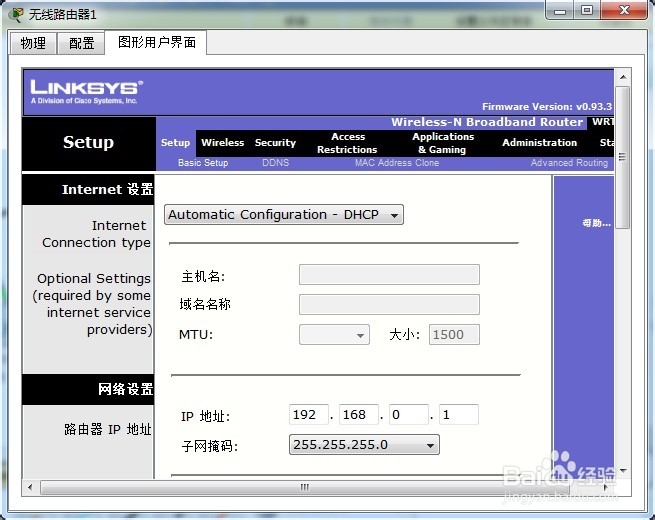Click the Linksys logo
Viewport: 655px width, 520px height.
[86, 92]
